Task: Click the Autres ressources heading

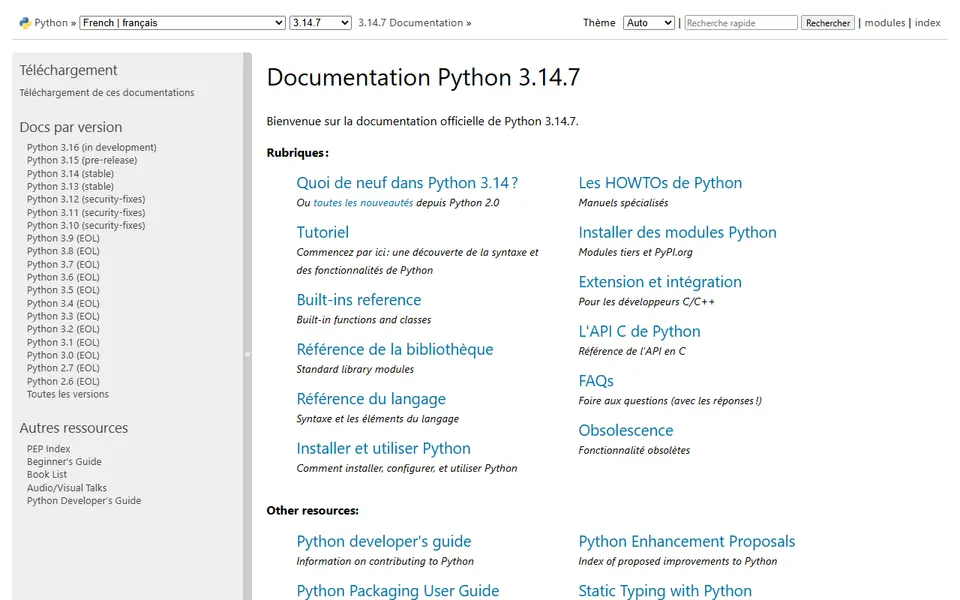Action: point(73,428)
